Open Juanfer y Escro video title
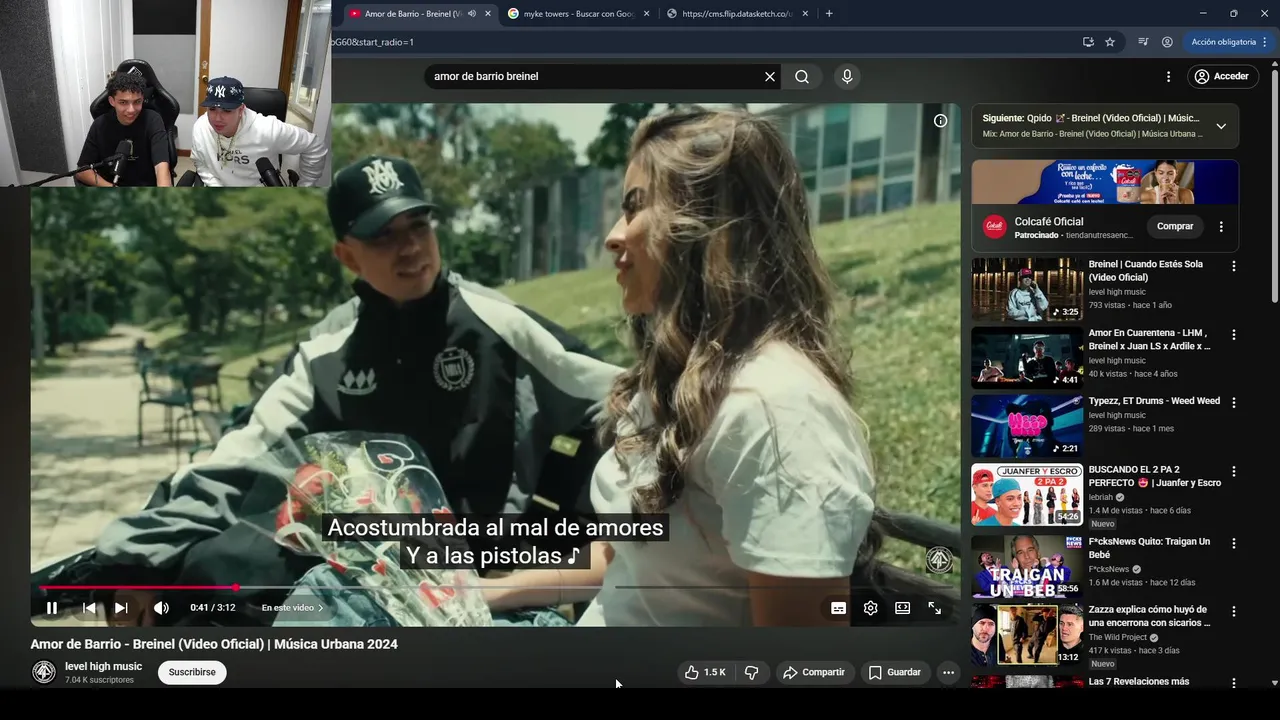This screenshot has height=720, width=1280. point(1155,476)
